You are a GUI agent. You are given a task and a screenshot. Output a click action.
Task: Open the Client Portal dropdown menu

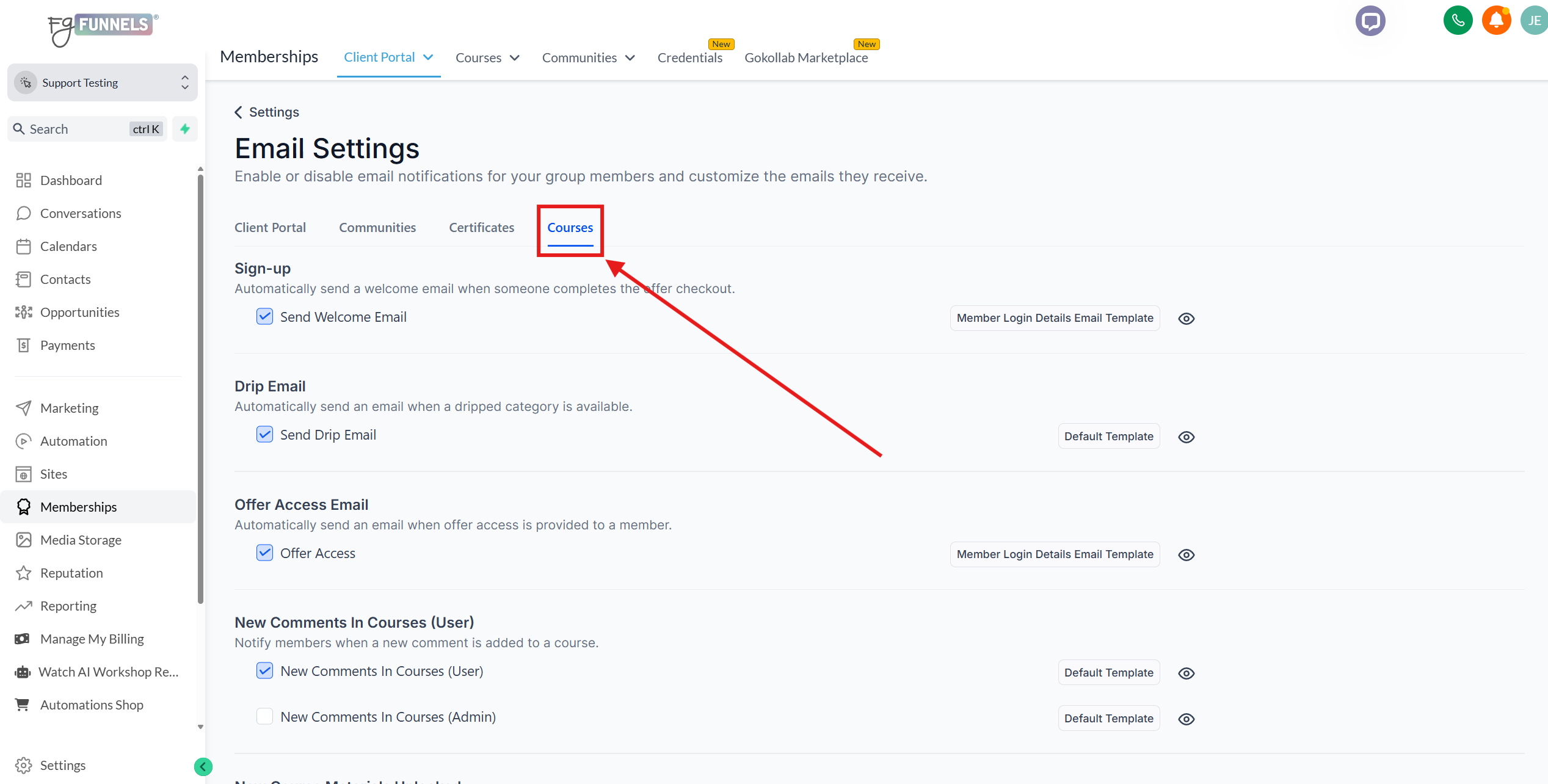tap(388, 57)
